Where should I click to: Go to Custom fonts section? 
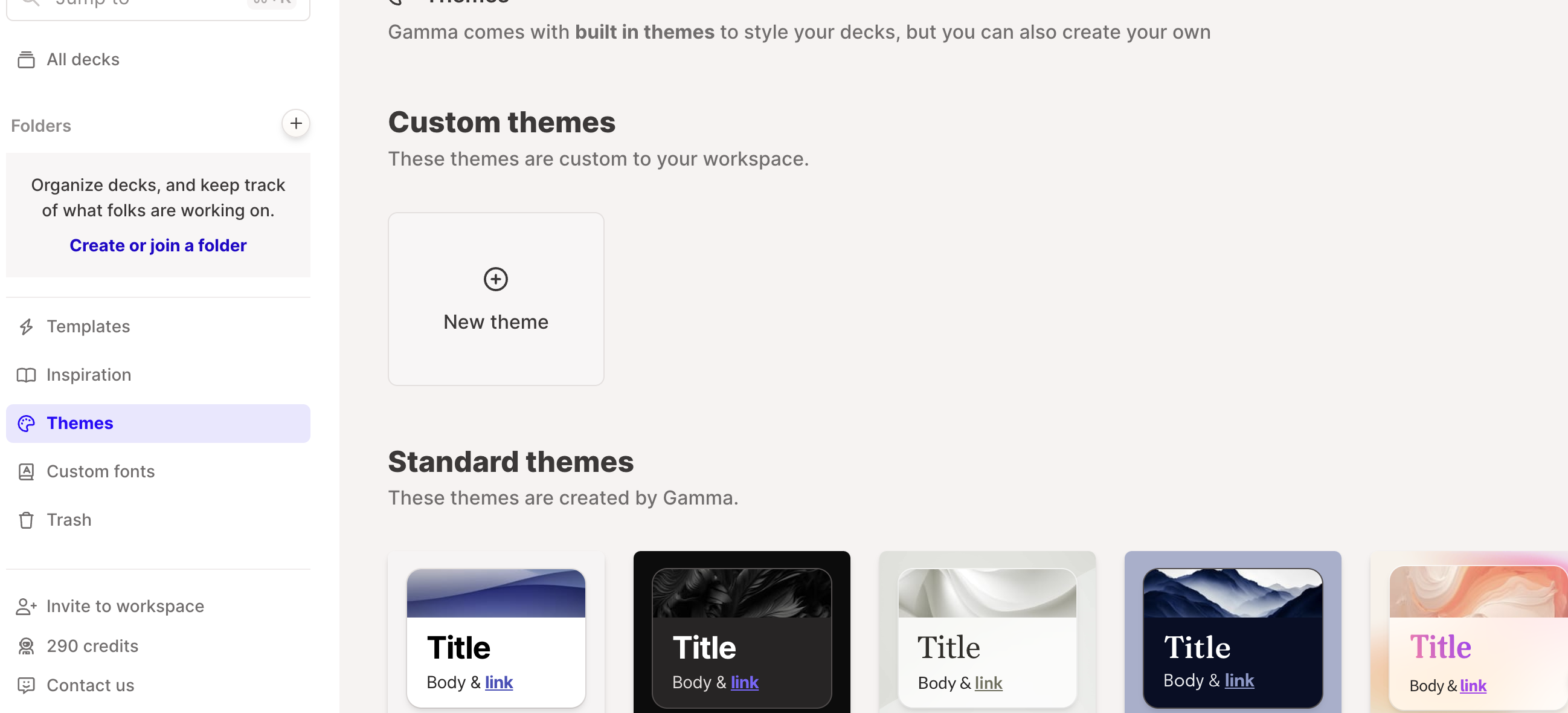click(x=100, y=472)
